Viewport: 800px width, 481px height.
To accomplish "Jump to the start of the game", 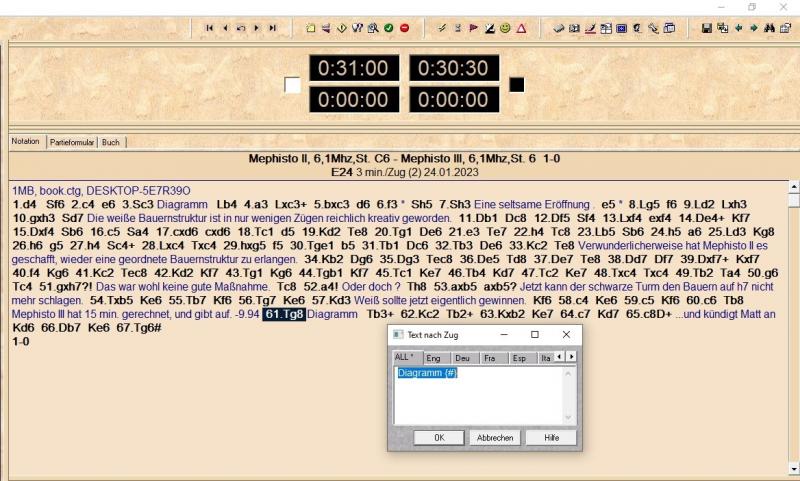I will coord(209,28).
